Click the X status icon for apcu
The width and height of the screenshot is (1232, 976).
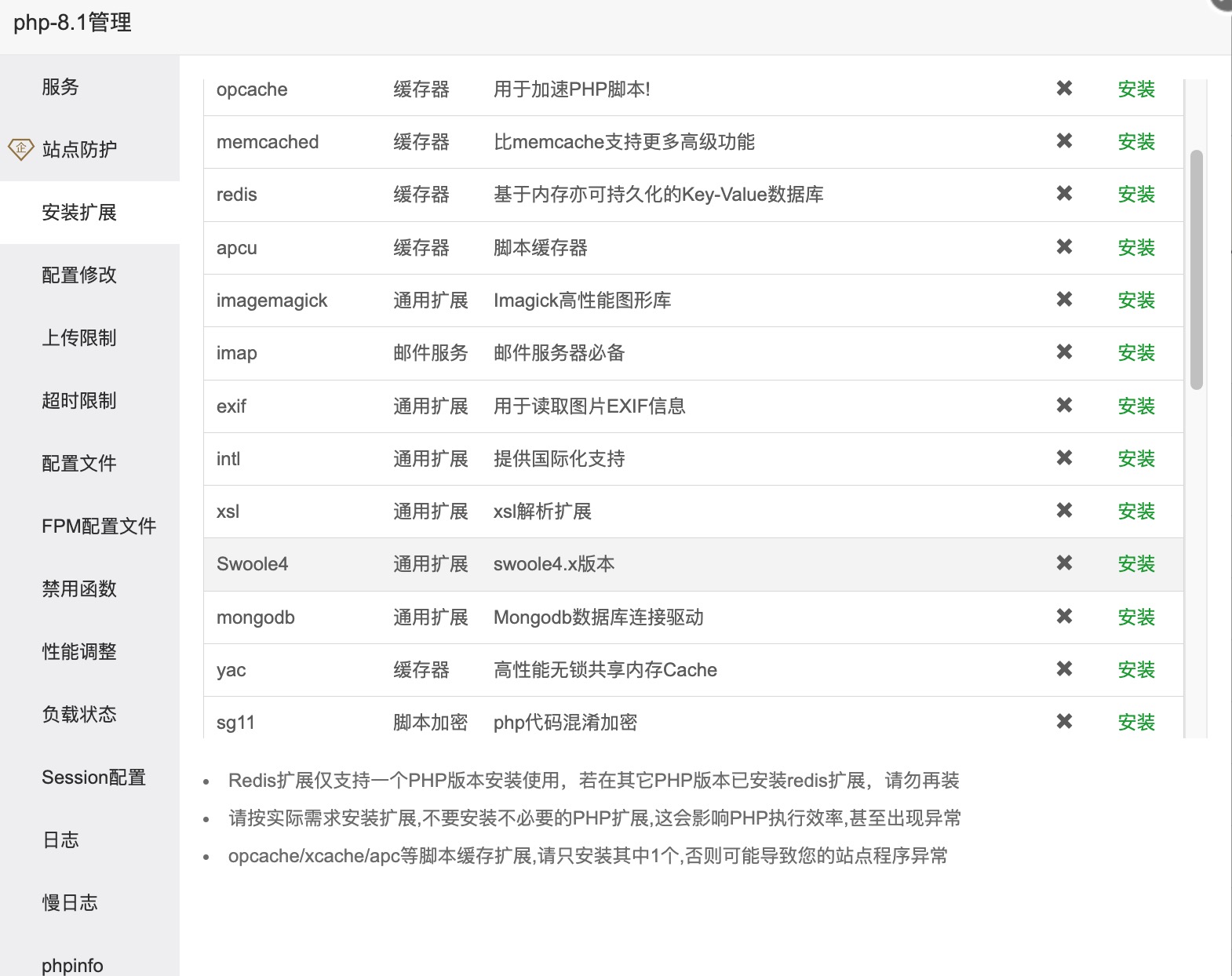pyautogui.click(x=1064, y=246)
